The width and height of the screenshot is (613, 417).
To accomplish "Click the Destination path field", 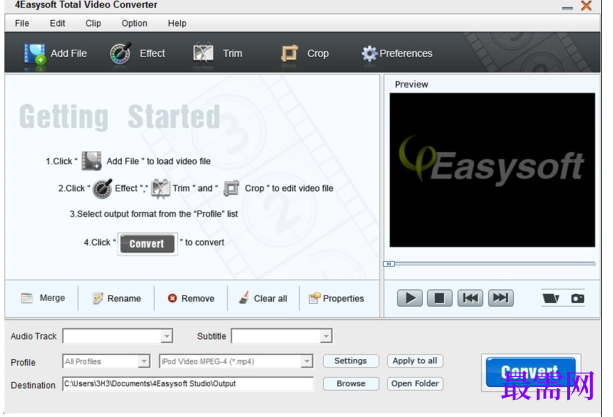I will [188, 384].
